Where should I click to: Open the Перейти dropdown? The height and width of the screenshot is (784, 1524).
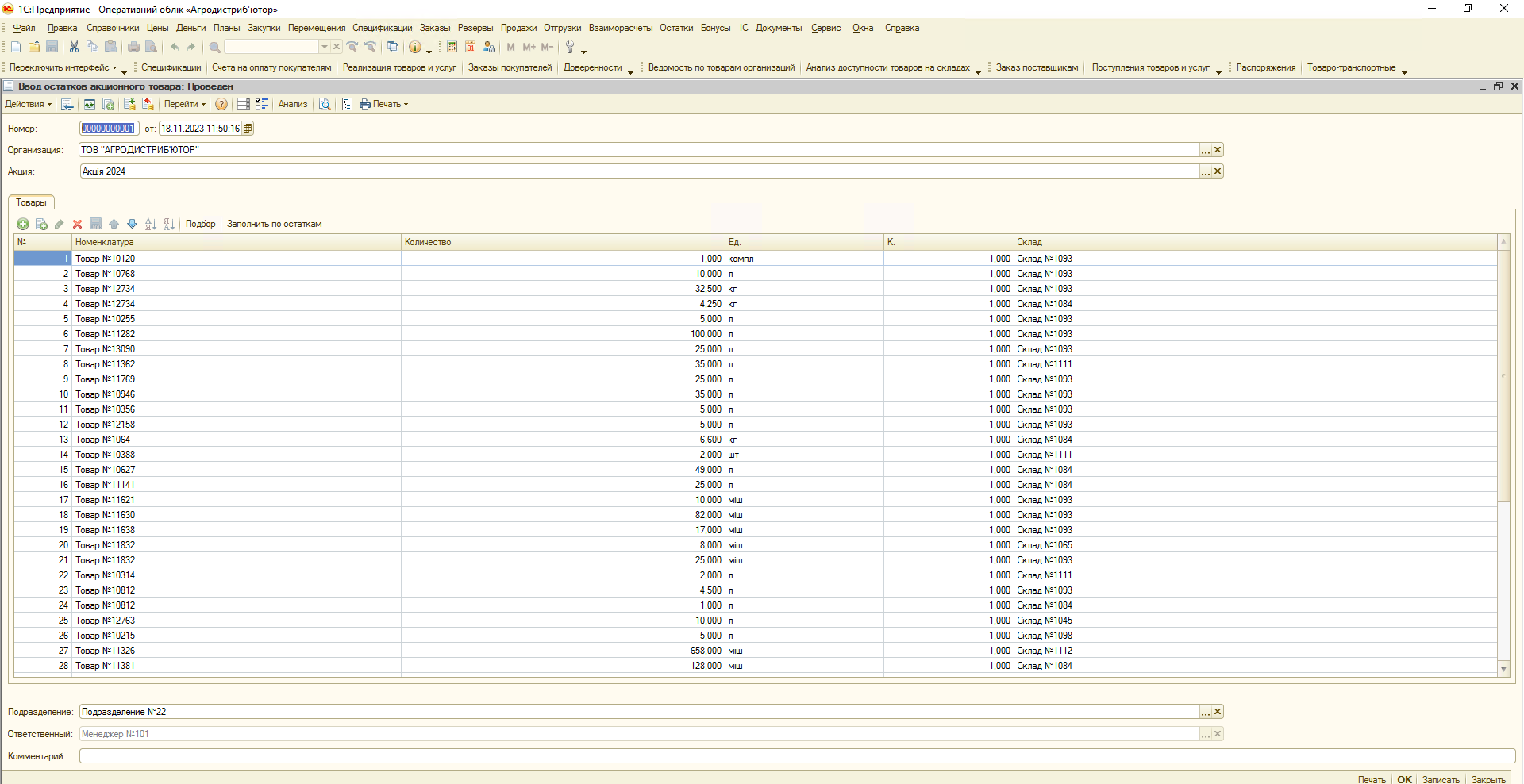pos(184,105)
